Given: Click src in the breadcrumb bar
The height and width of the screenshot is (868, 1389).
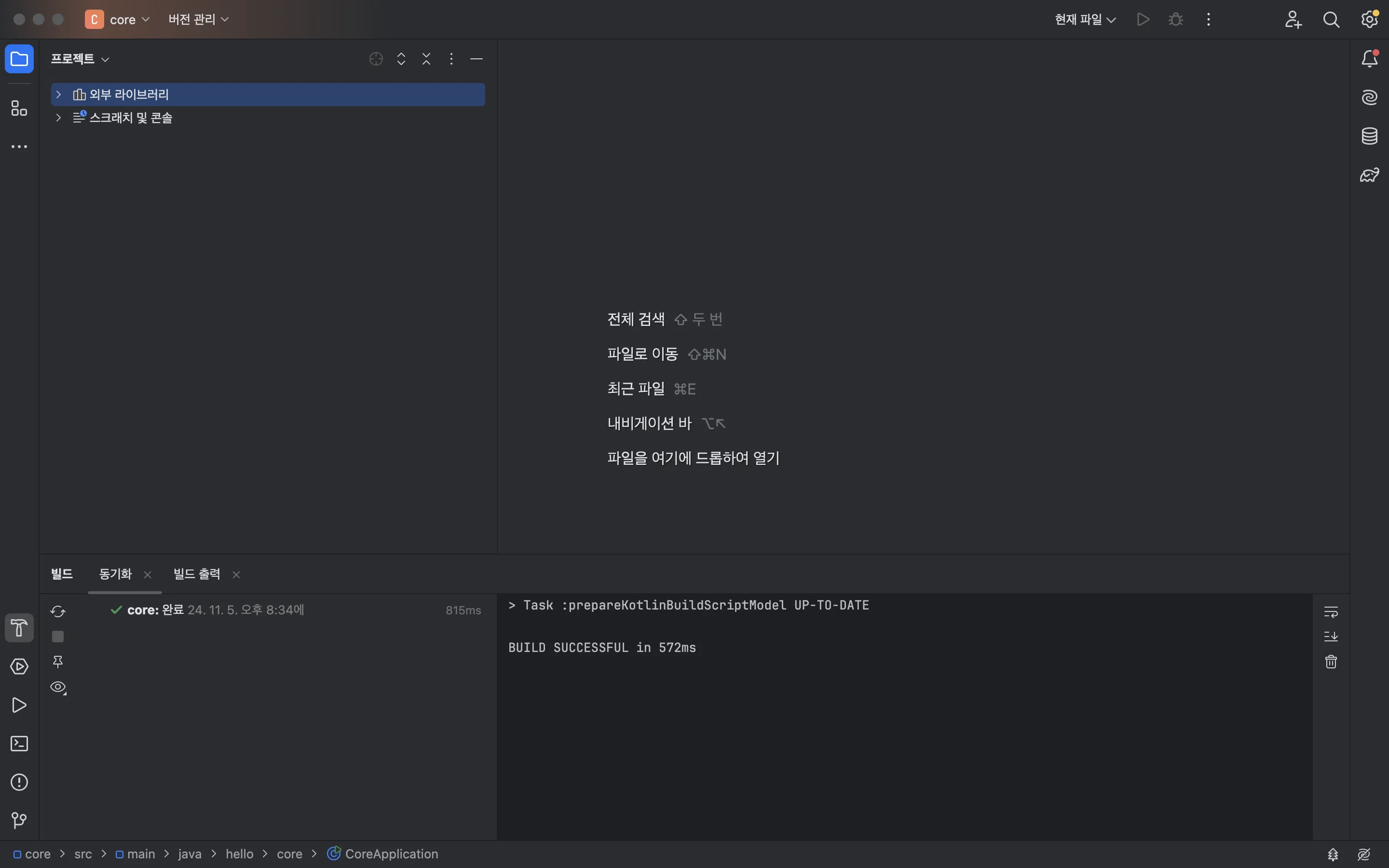Looking at the screenshot, I should tap(83, 854).
